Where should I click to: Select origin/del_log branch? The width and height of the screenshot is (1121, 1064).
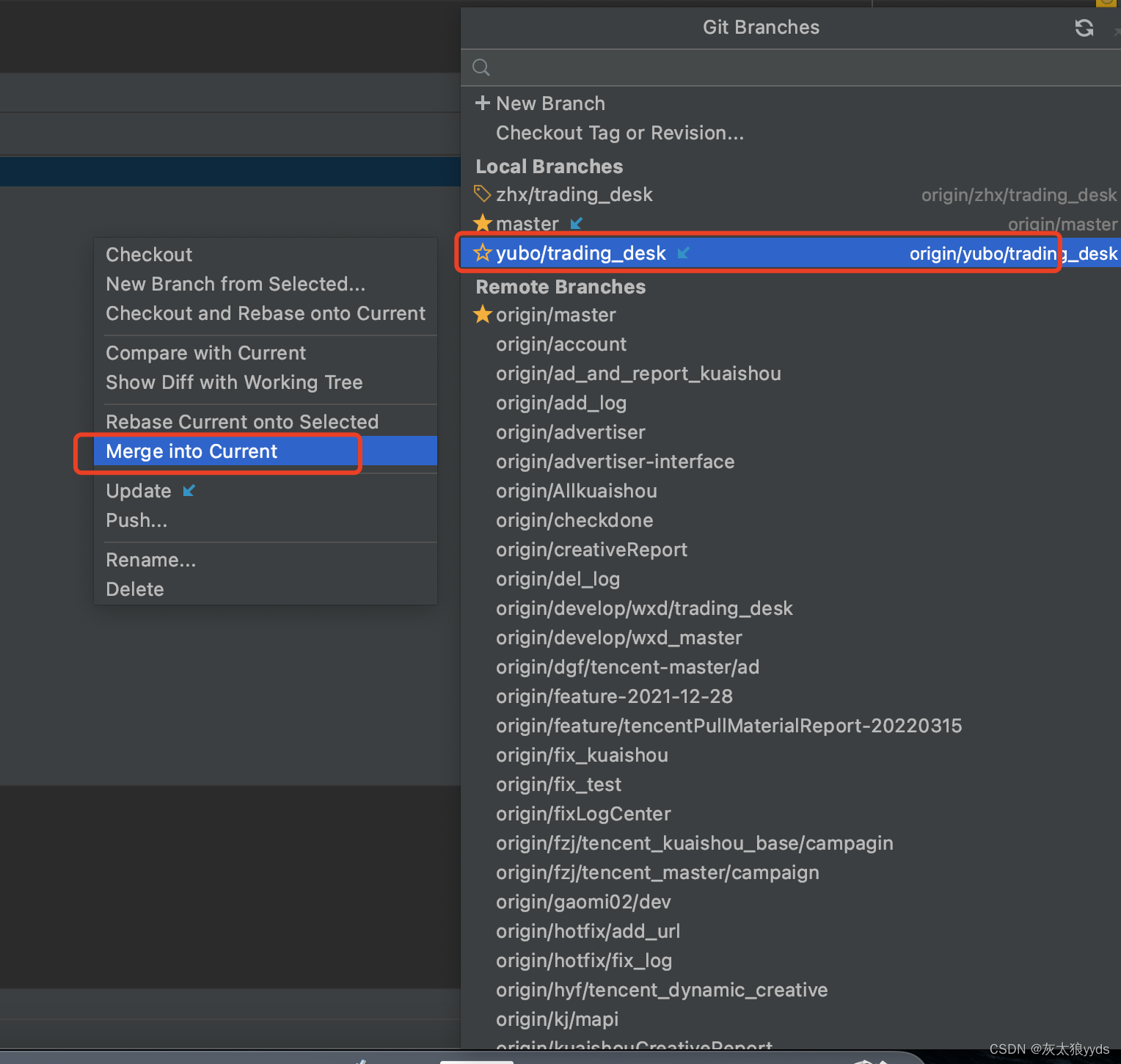coord(558,579)
